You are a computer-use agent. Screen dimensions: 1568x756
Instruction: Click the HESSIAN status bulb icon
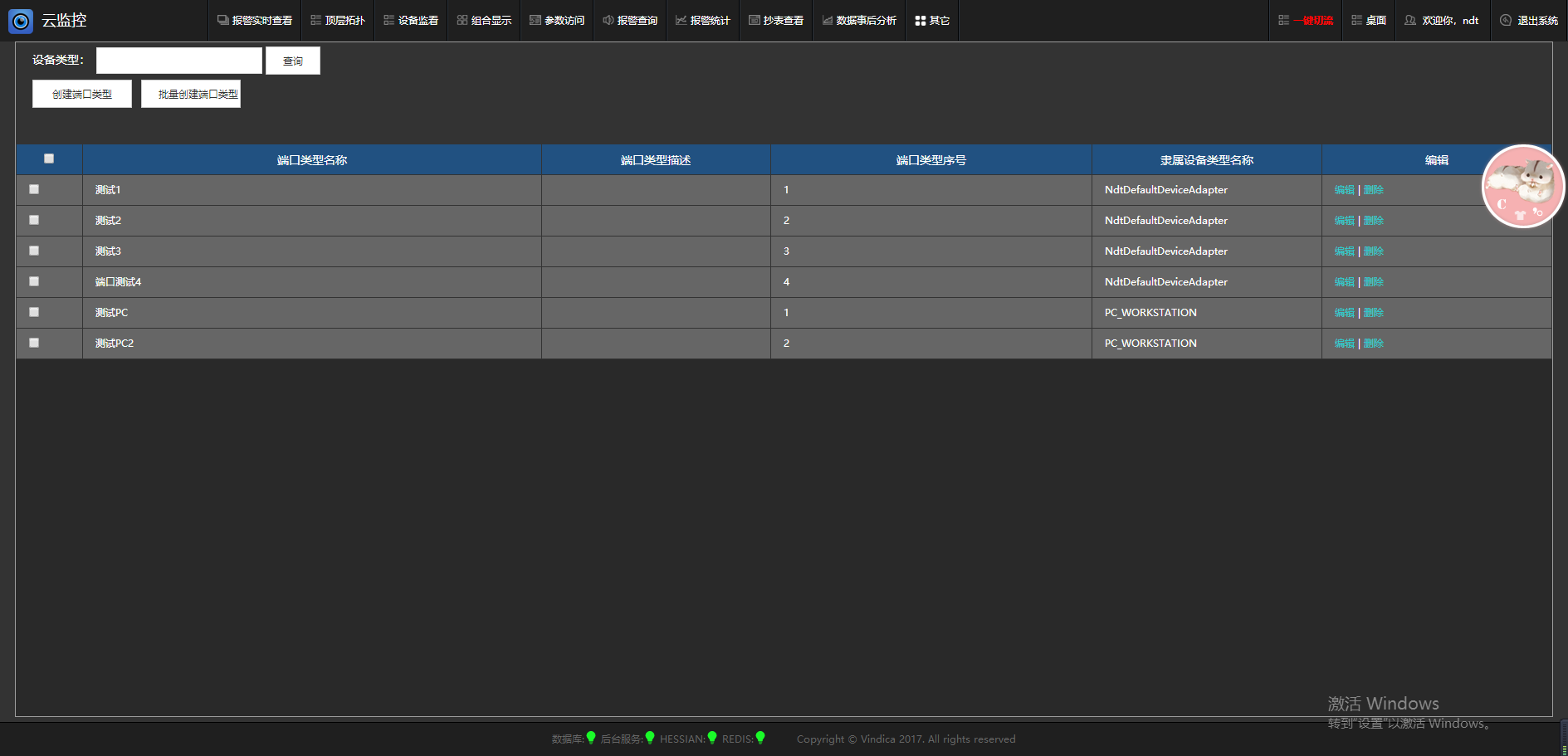click(712, 738)
